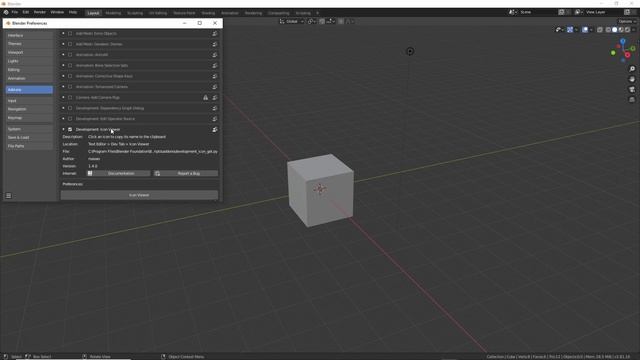Click the Report a Bug button
640x360 pixels.
coord(186,173)
